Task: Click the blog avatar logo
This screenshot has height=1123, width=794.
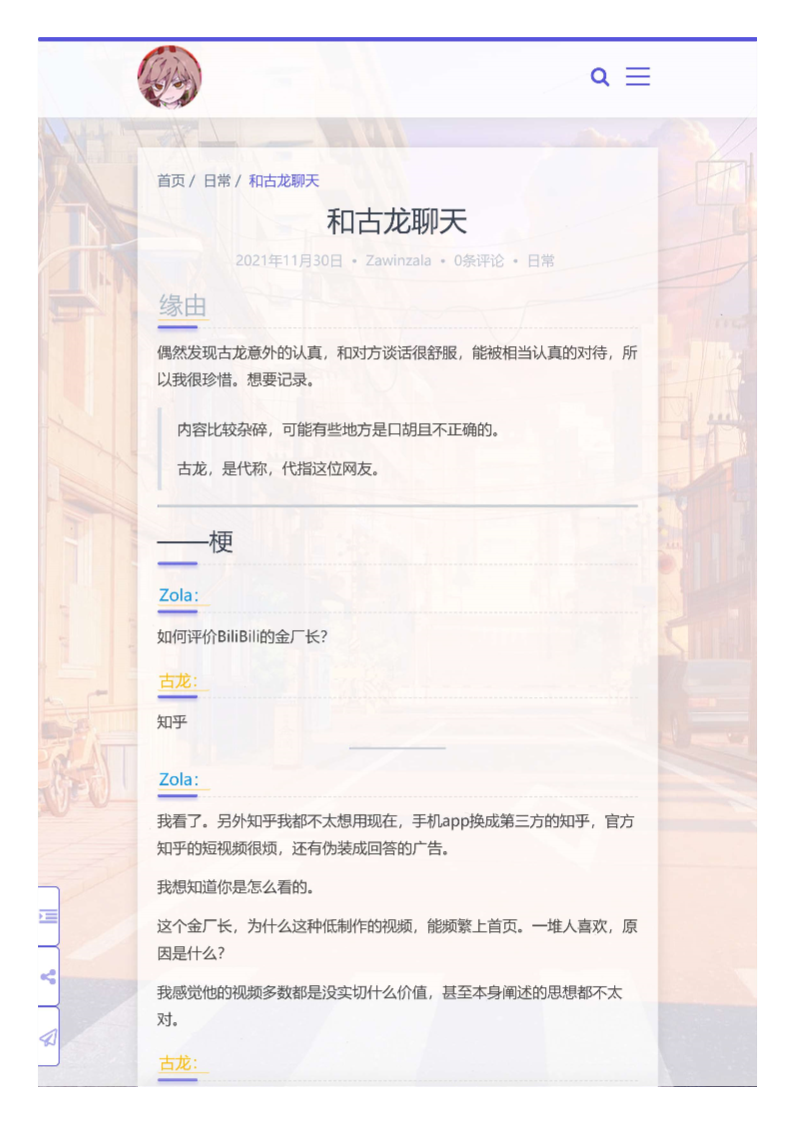Action: point(170,77)
